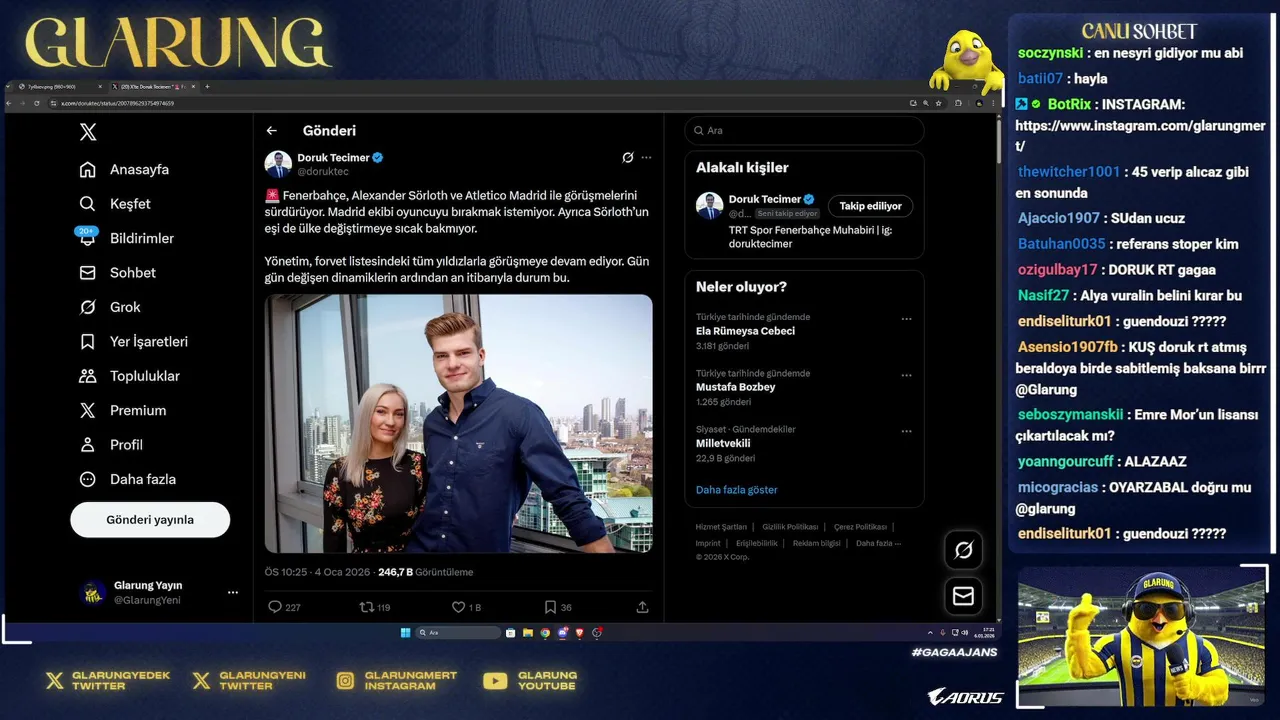
Task: Open the Milletvekili trend
Action: point(723,443)
